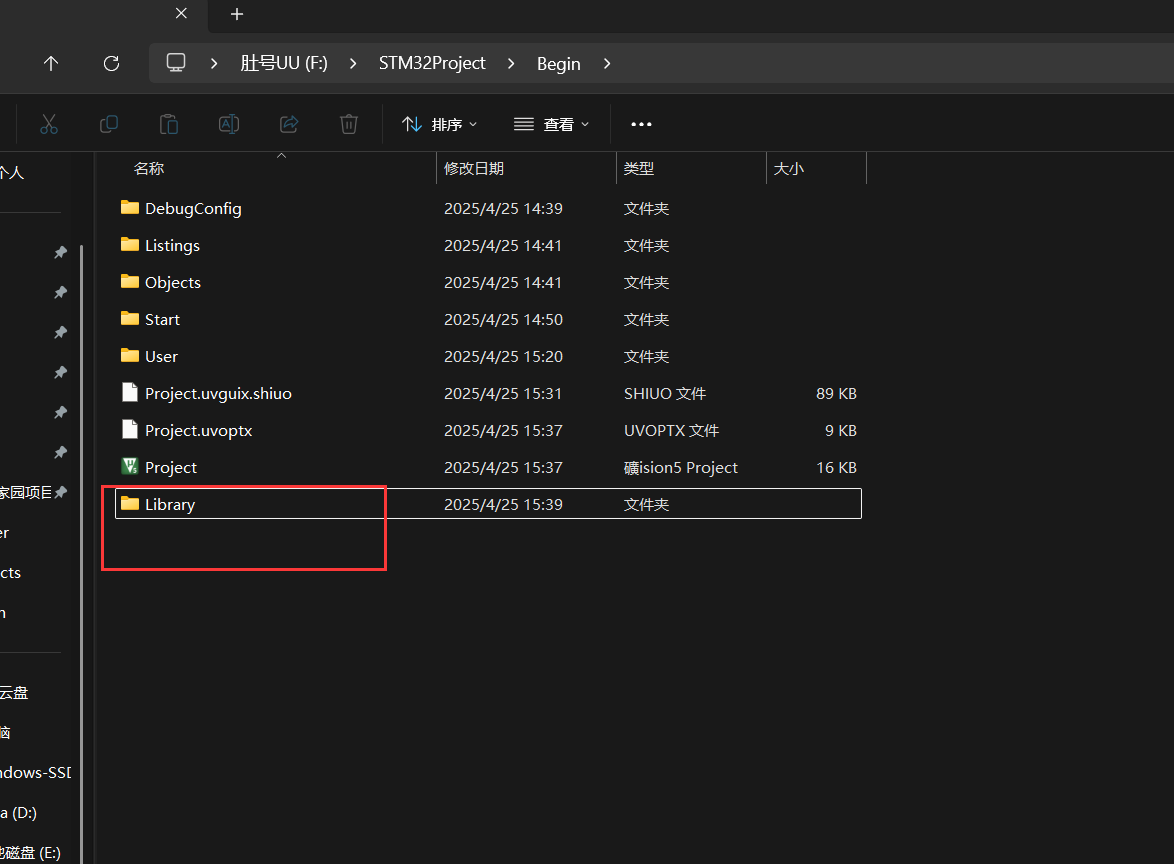
Task: Click the SHIUO 文件 type cell
Action: click(665, 393)
